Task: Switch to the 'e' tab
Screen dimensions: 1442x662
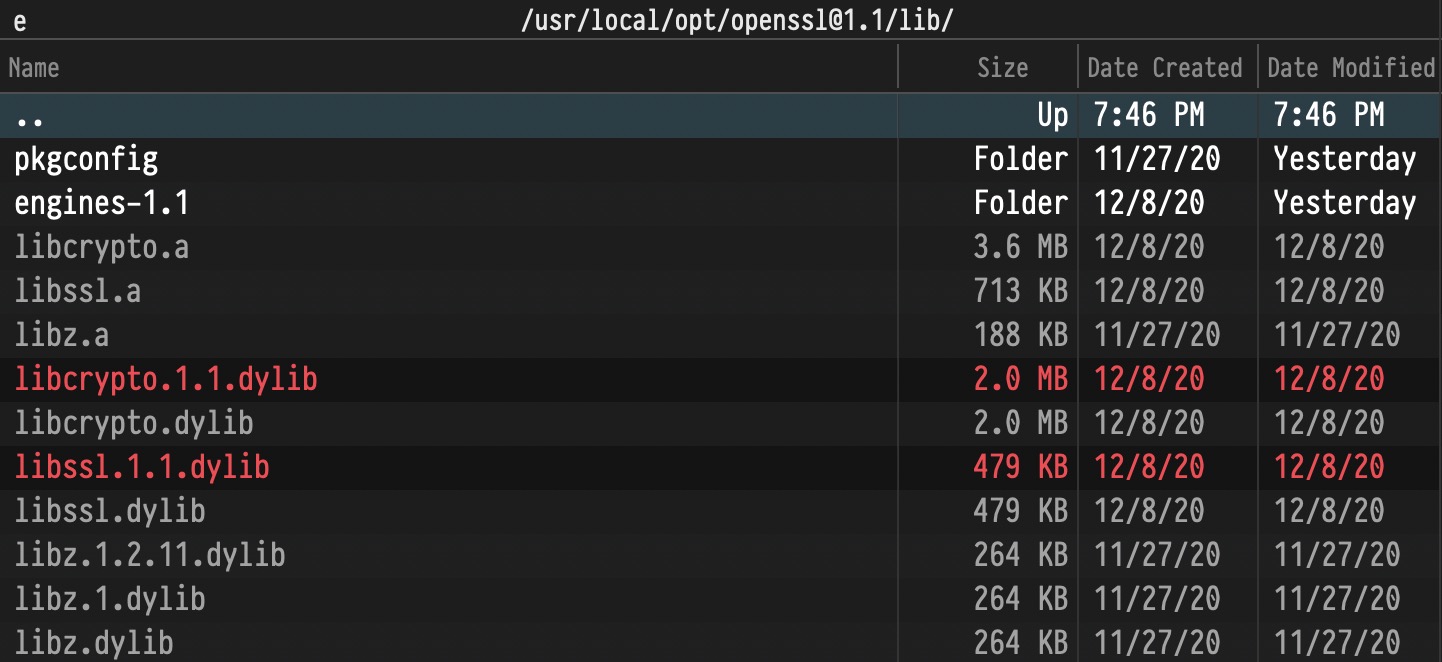Action: pos(18,16)
